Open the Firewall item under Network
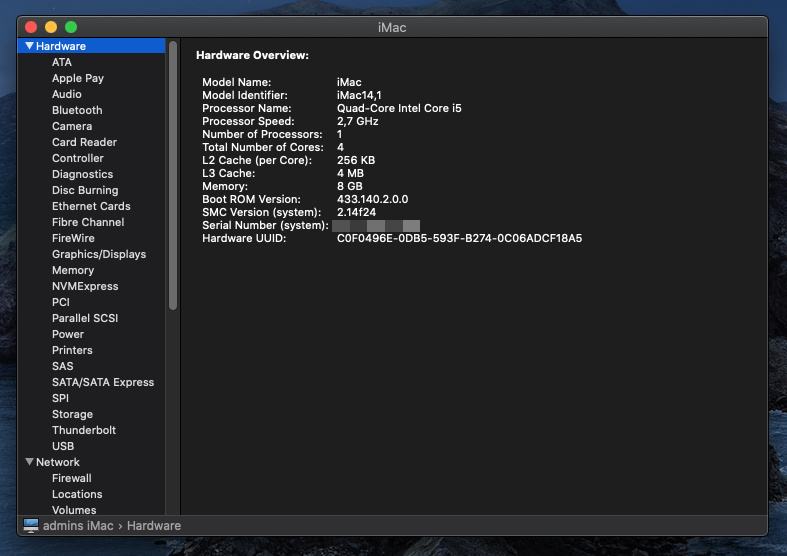Viewport: 787px width, 556px height. tap(71, 478)
